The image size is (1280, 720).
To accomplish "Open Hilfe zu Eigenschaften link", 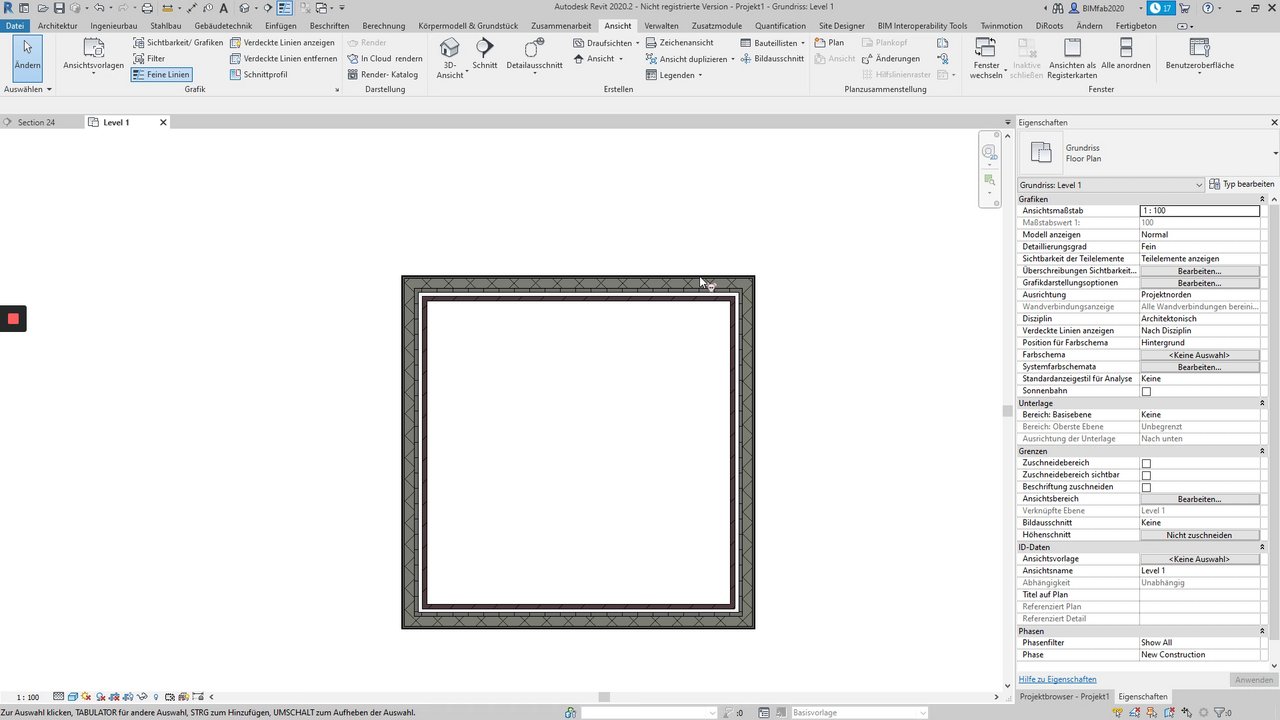I will (x=1057, y=680).
